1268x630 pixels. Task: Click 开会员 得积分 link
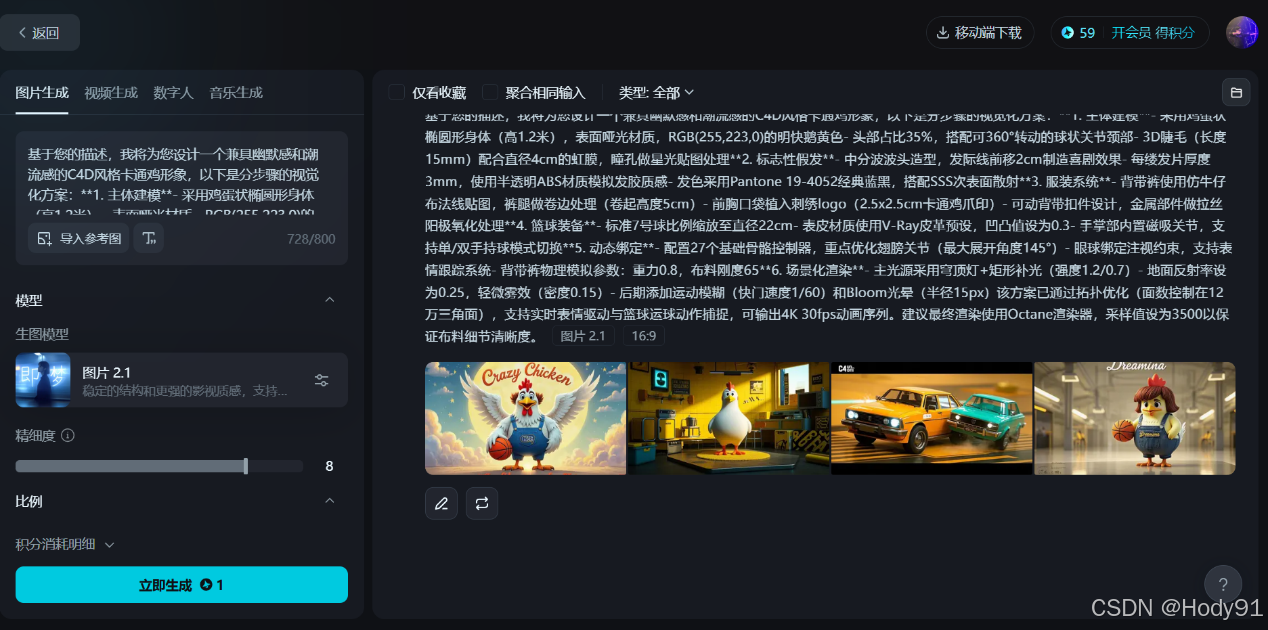(1152, 33)
